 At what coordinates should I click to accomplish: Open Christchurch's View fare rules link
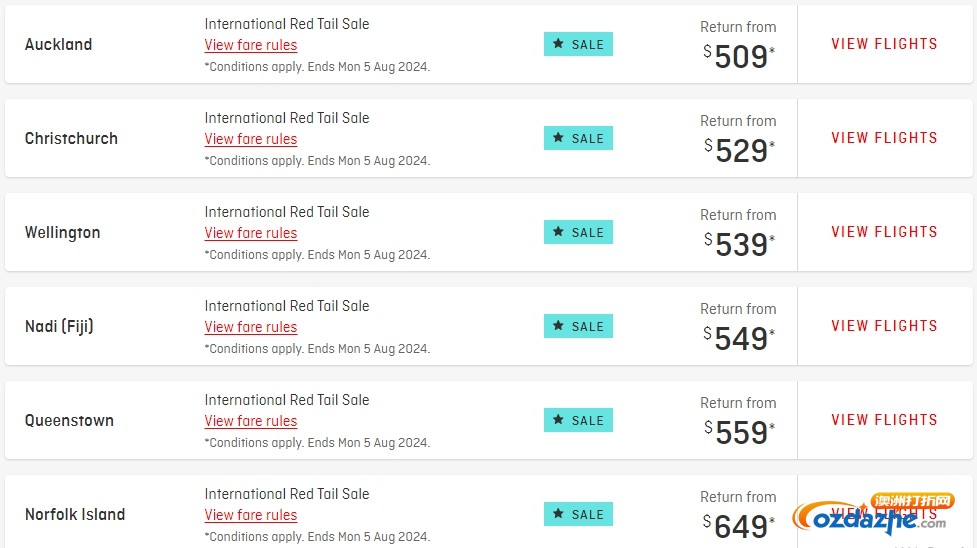pos(250,139)
